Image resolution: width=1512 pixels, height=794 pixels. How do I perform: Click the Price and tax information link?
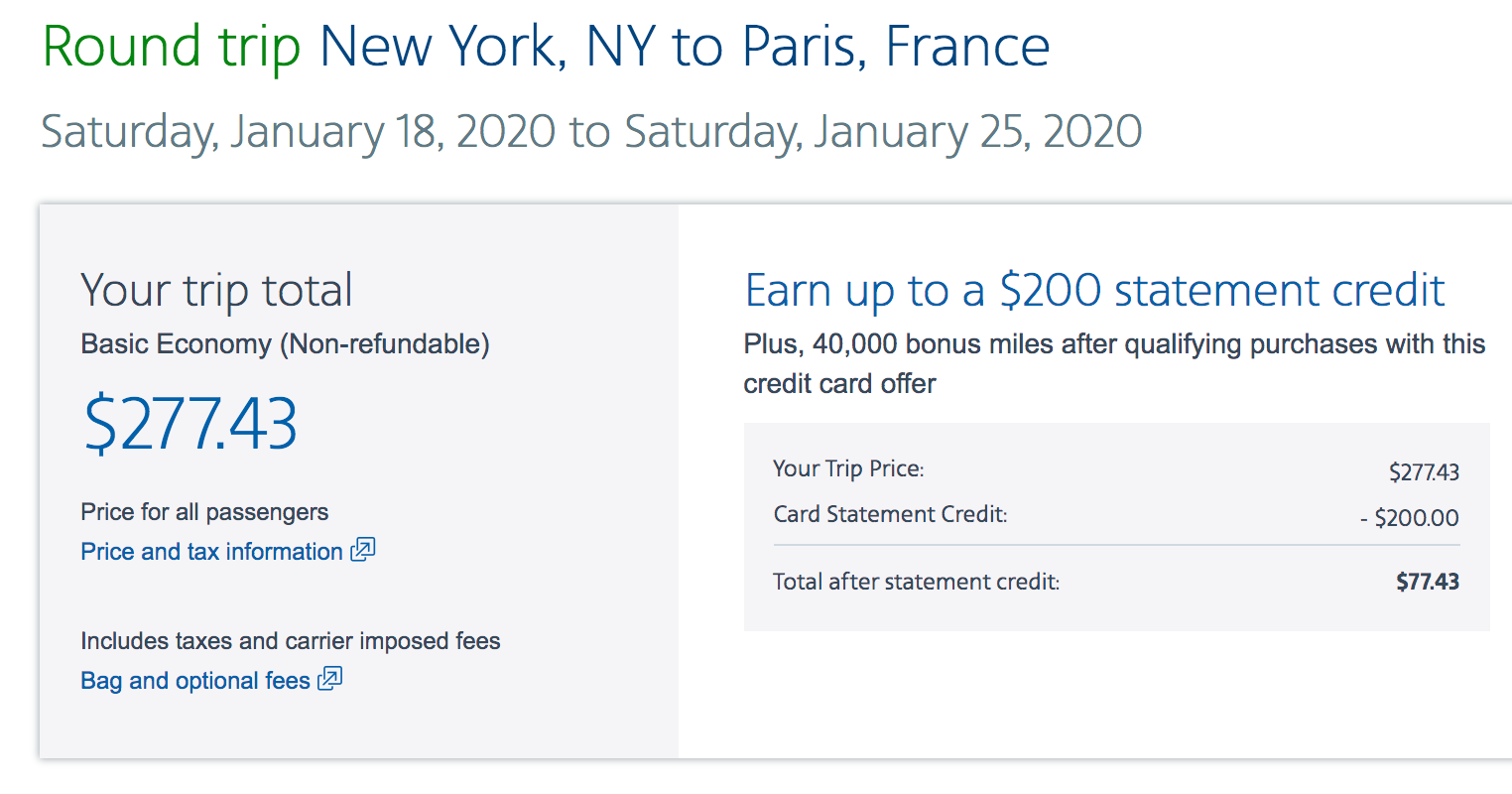pyautogui.click(x=211, y=552)
